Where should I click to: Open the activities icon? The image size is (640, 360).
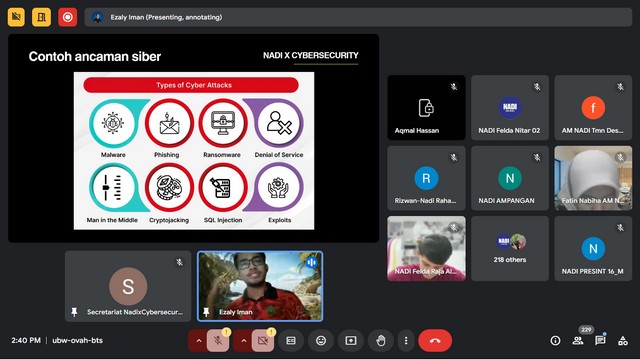[623, 340]
